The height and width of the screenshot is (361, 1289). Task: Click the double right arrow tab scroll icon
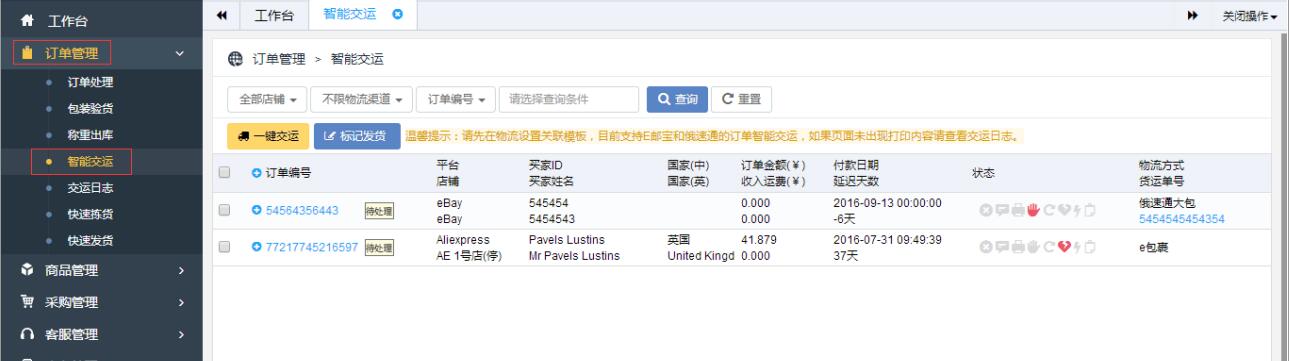[x=1192, y=15]
